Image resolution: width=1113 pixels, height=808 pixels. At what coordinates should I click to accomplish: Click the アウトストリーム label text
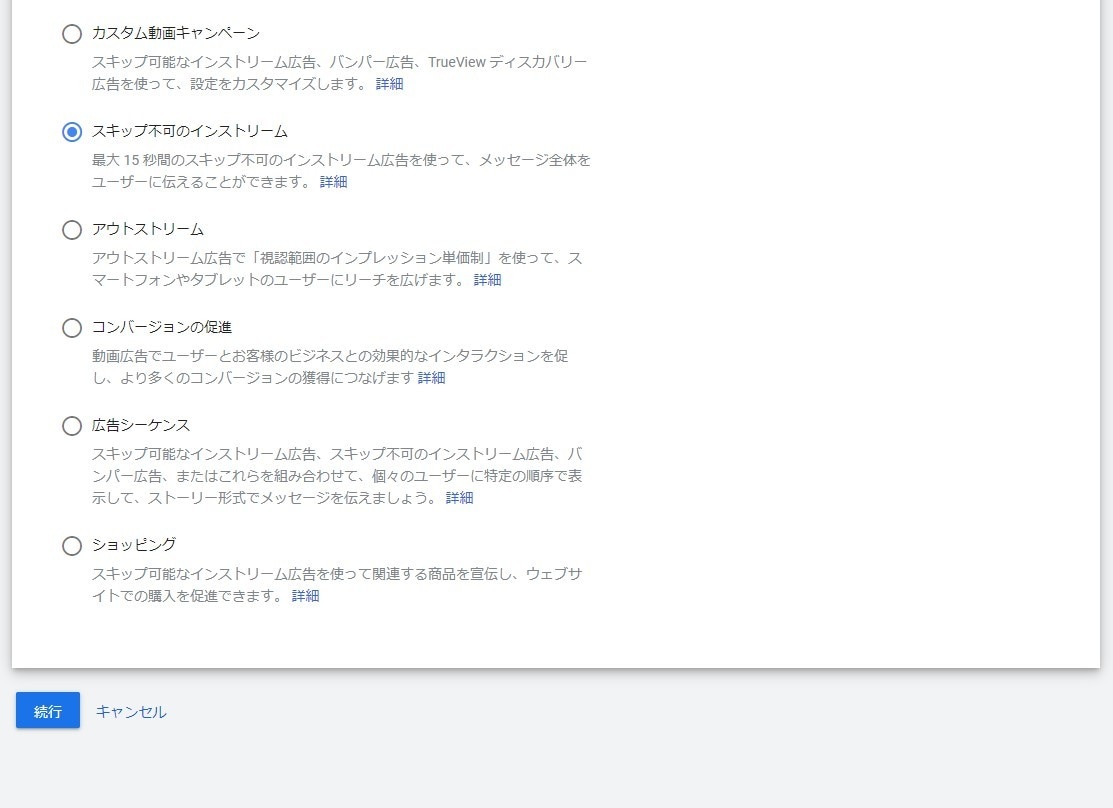click(x=148, y=229)
